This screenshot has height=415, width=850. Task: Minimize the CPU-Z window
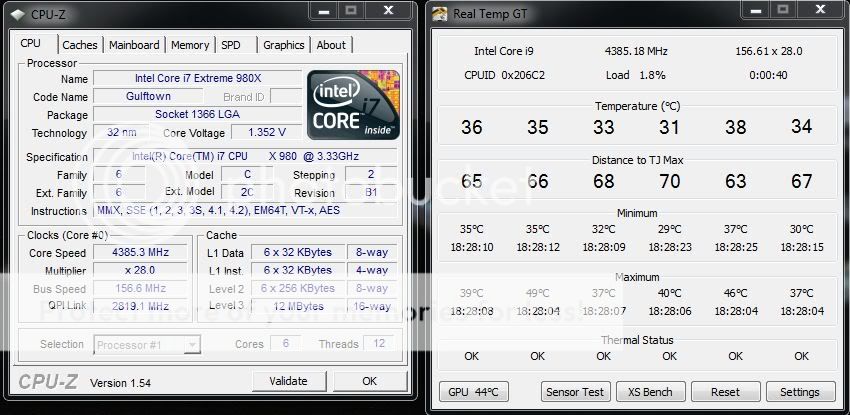(x=325, y=10)
